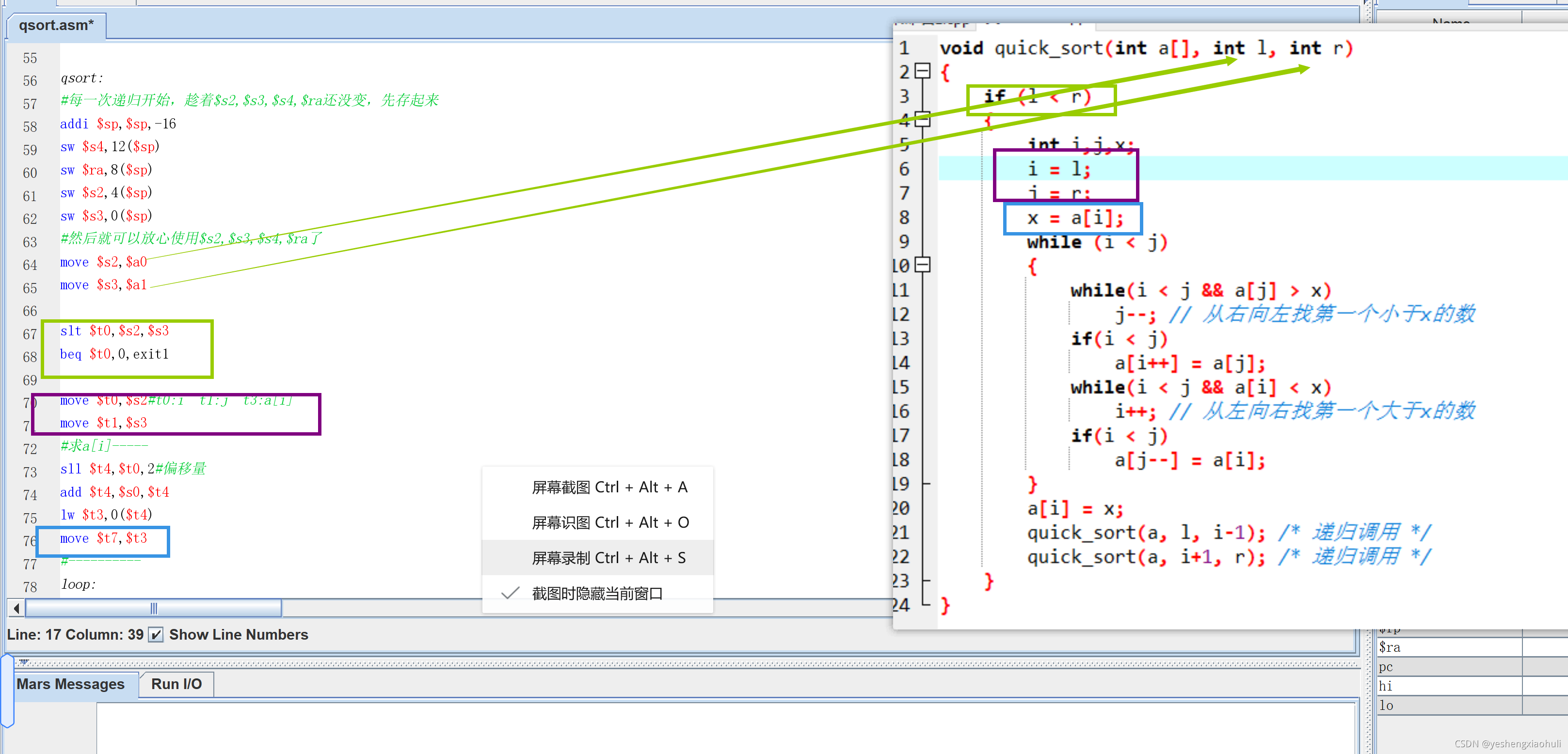Click the 'sw $s2,4($sp)' instruction line

pos(107,193)
